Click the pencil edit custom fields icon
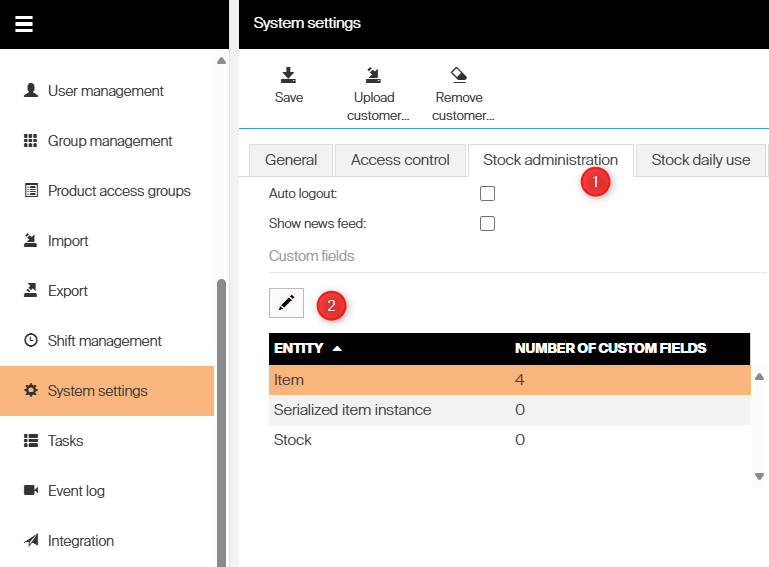769x567 pixels. click(287, 302)
